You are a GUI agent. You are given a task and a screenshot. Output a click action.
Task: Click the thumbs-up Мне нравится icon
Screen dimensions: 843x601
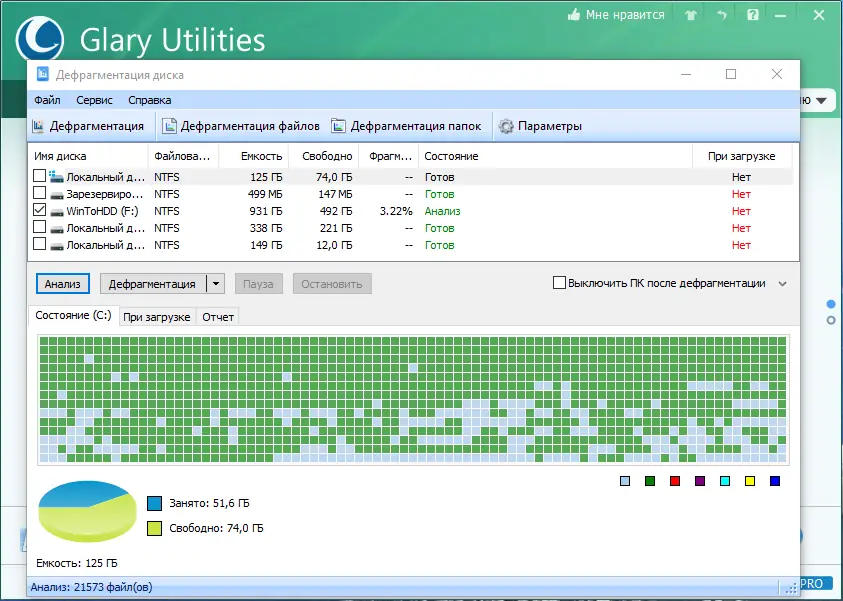pos(574,15)
